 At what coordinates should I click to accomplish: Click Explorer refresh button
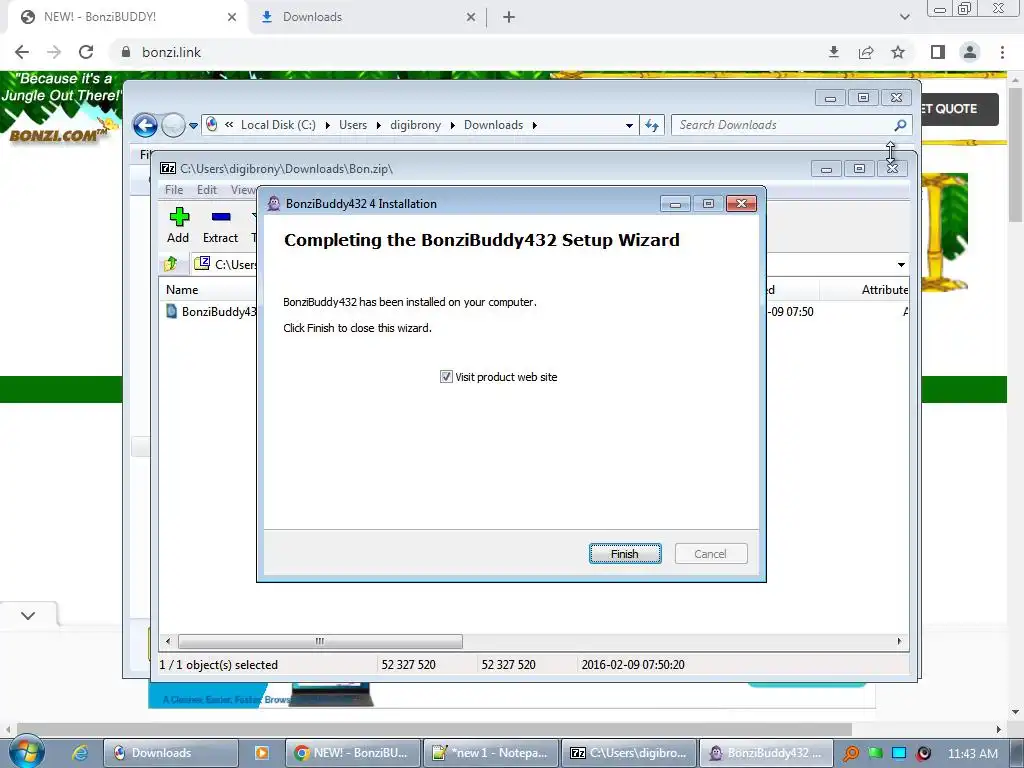pos(652,125)
